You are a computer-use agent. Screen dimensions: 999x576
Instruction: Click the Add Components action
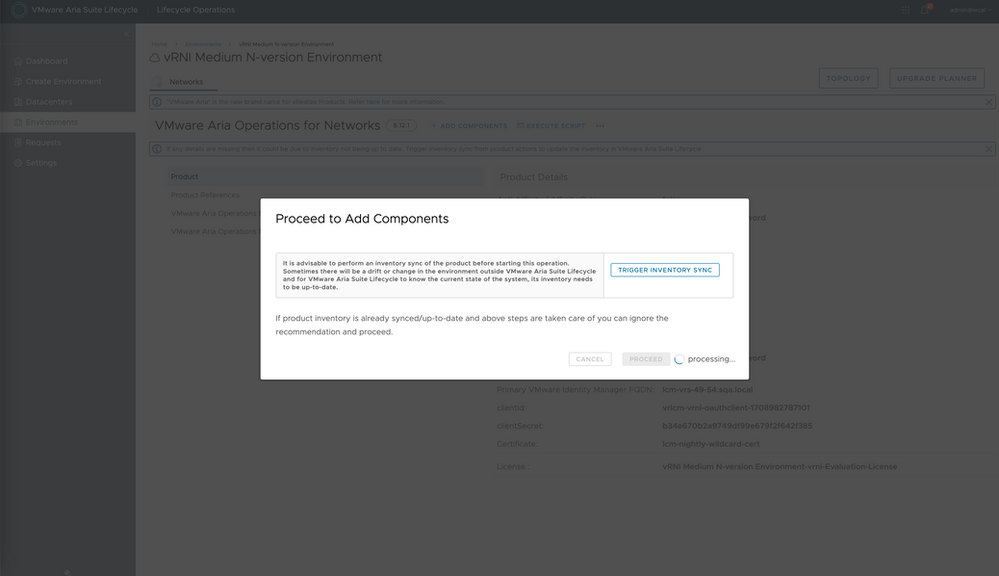coord(469,126)
